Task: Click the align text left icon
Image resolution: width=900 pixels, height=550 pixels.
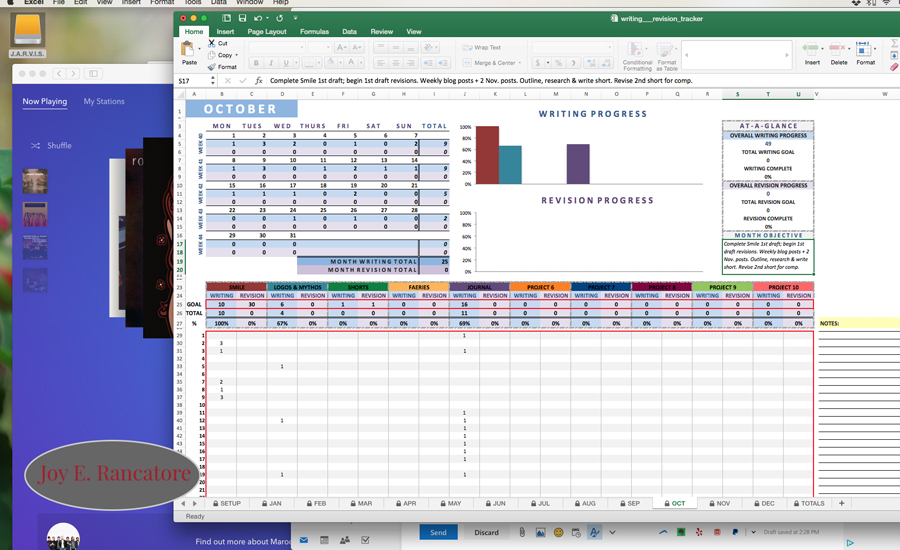Action: 380,63
